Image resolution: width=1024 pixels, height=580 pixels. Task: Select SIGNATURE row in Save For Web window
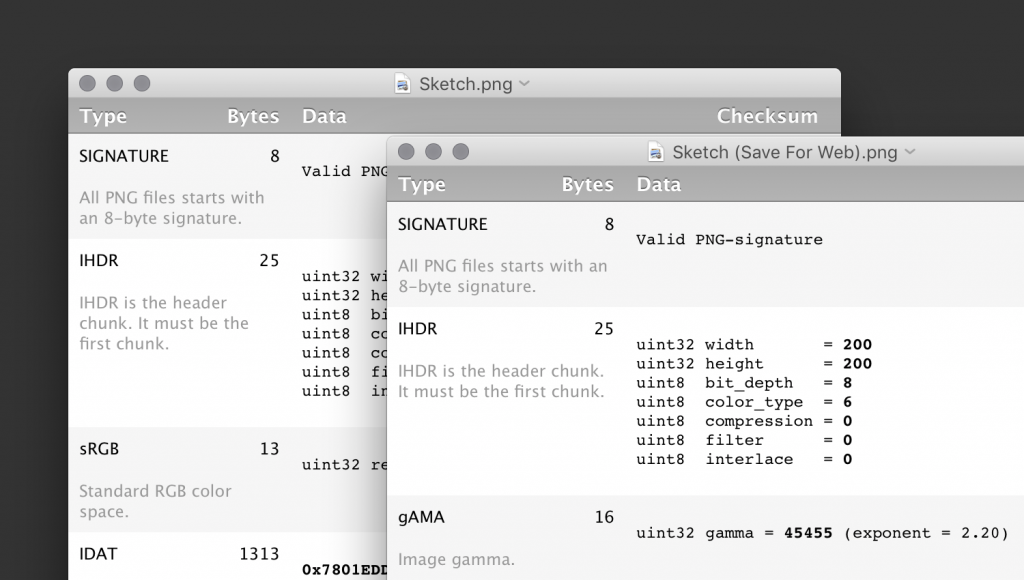click(442, 224)
